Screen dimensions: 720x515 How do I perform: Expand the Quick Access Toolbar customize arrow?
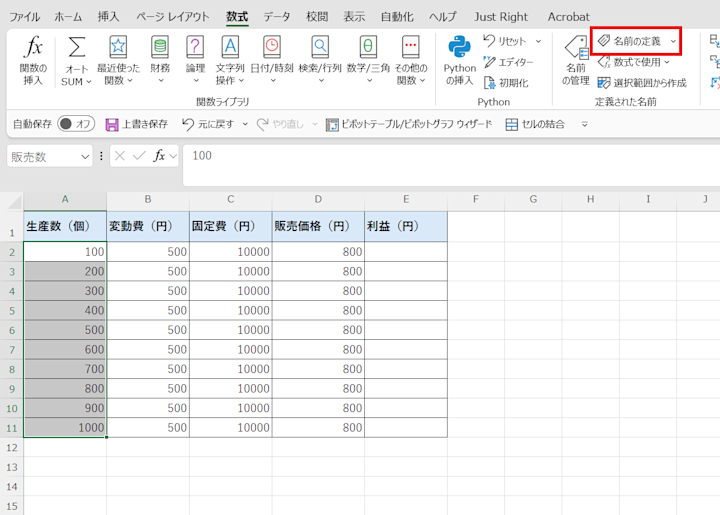pos(585,124)
